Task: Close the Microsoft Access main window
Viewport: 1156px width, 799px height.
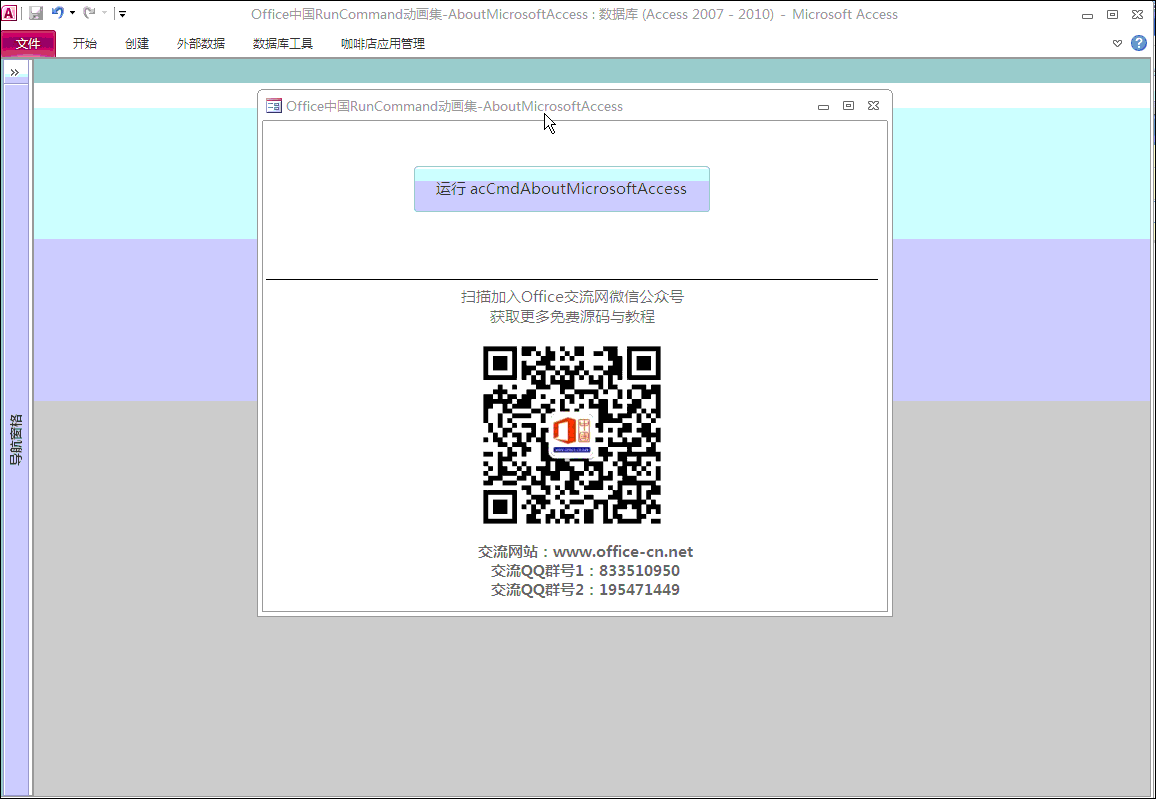Action: click(x=1138, y=14)
